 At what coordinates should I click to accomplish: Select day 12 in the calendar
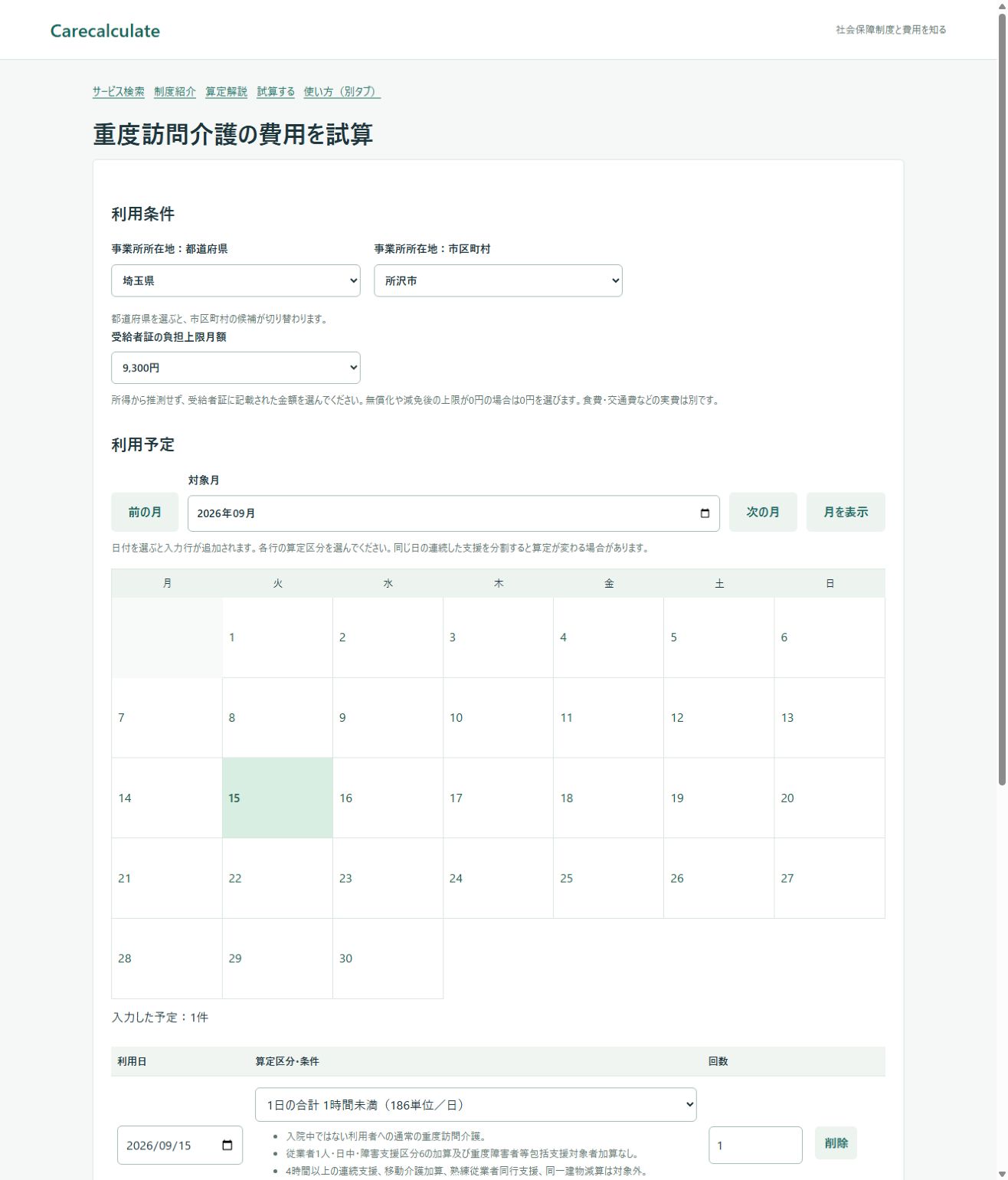pos(719,718)
